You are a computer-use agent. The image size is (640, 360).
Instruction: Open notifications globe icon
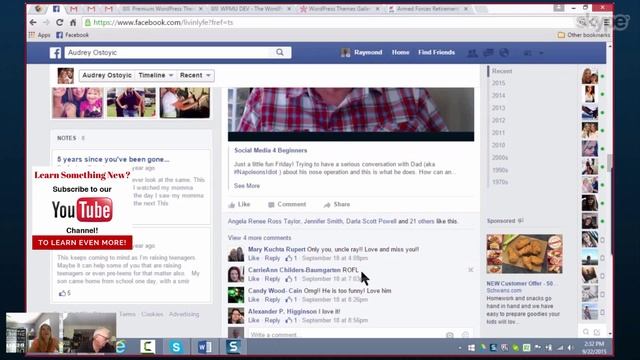pyautogui.click(x=504, y=53)
